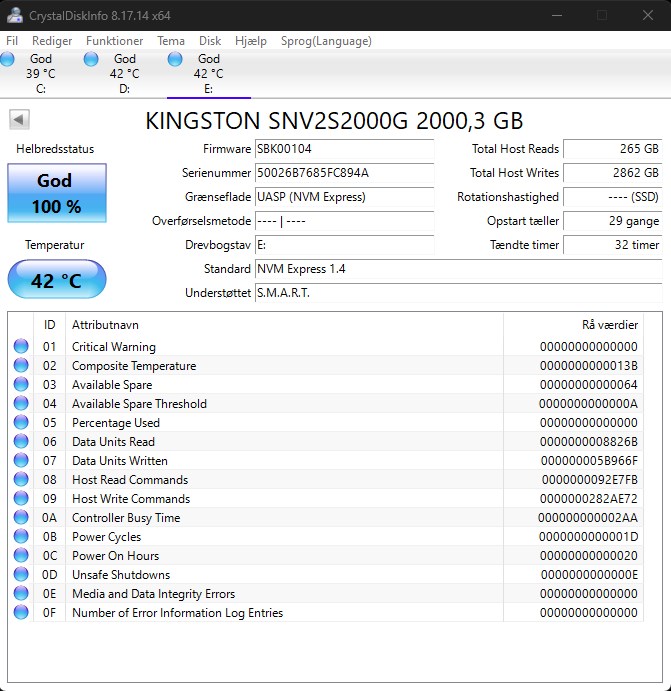Viewport: 671px width, 691px height.
Task: Select drive D: status orb
Action: tap(91, 59)
